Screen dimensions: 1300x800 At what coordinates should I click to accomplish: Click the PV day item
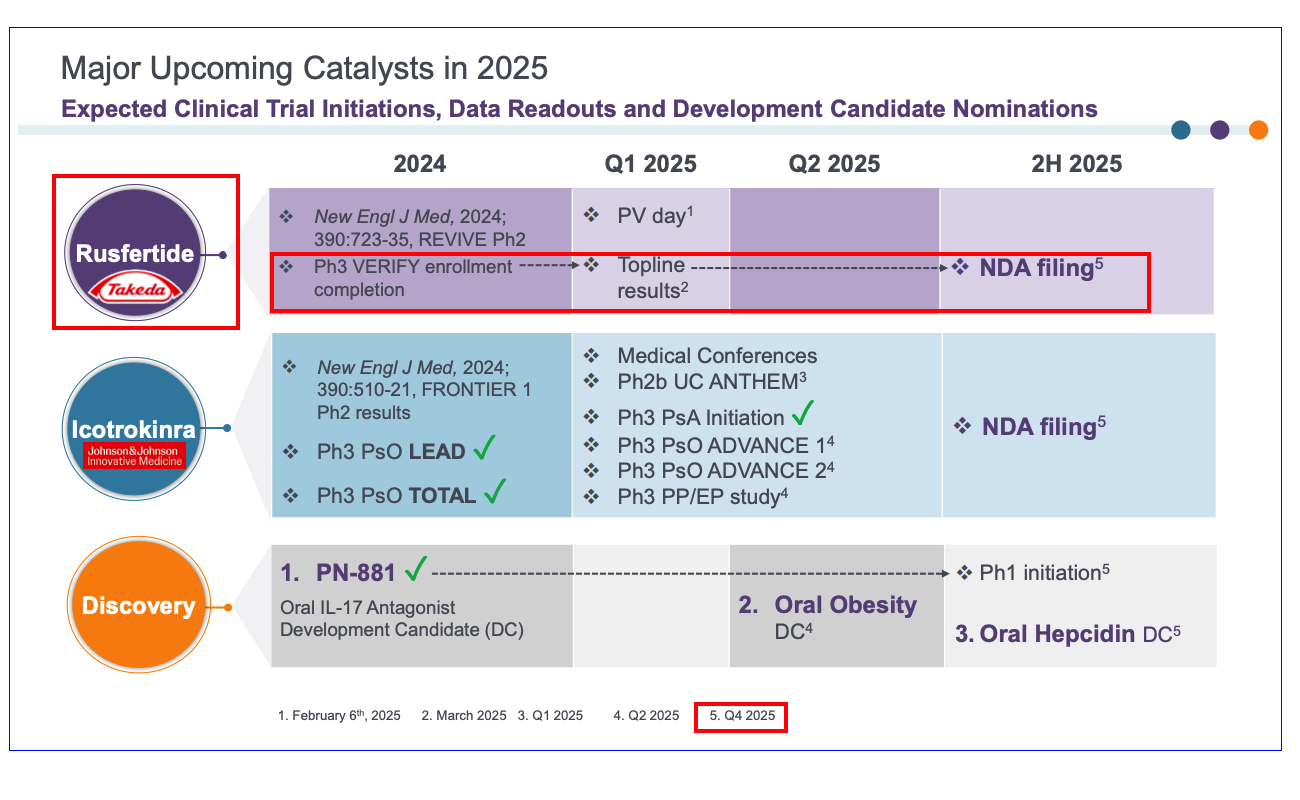pos(655,215)
